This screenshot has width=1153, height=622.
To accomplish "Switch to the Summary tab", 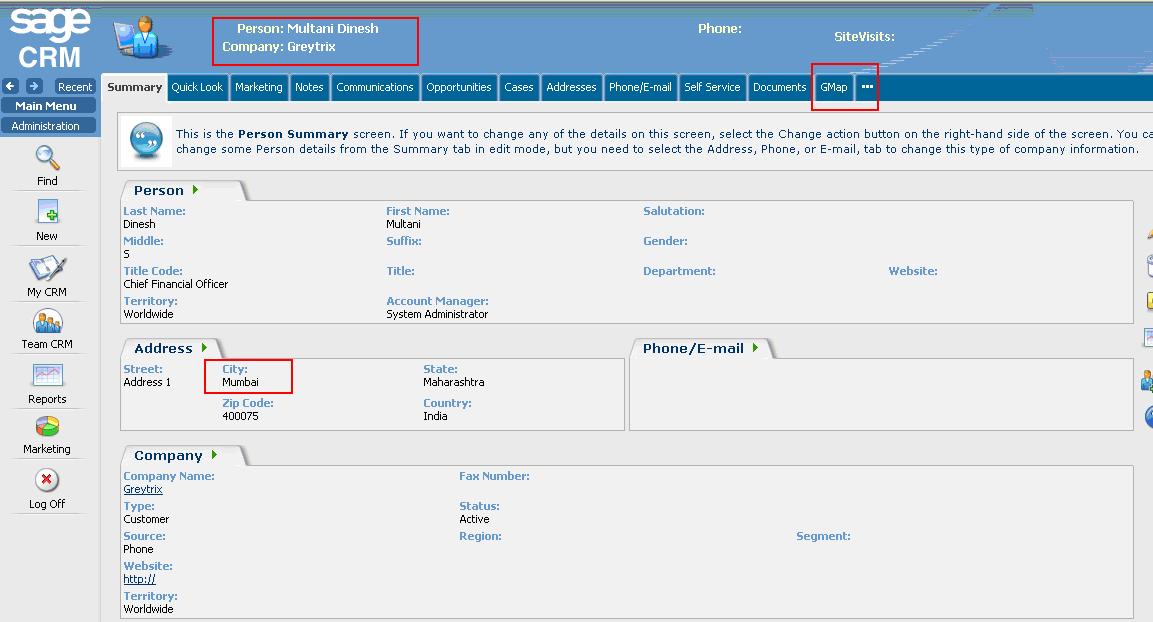I will point(135,87).
